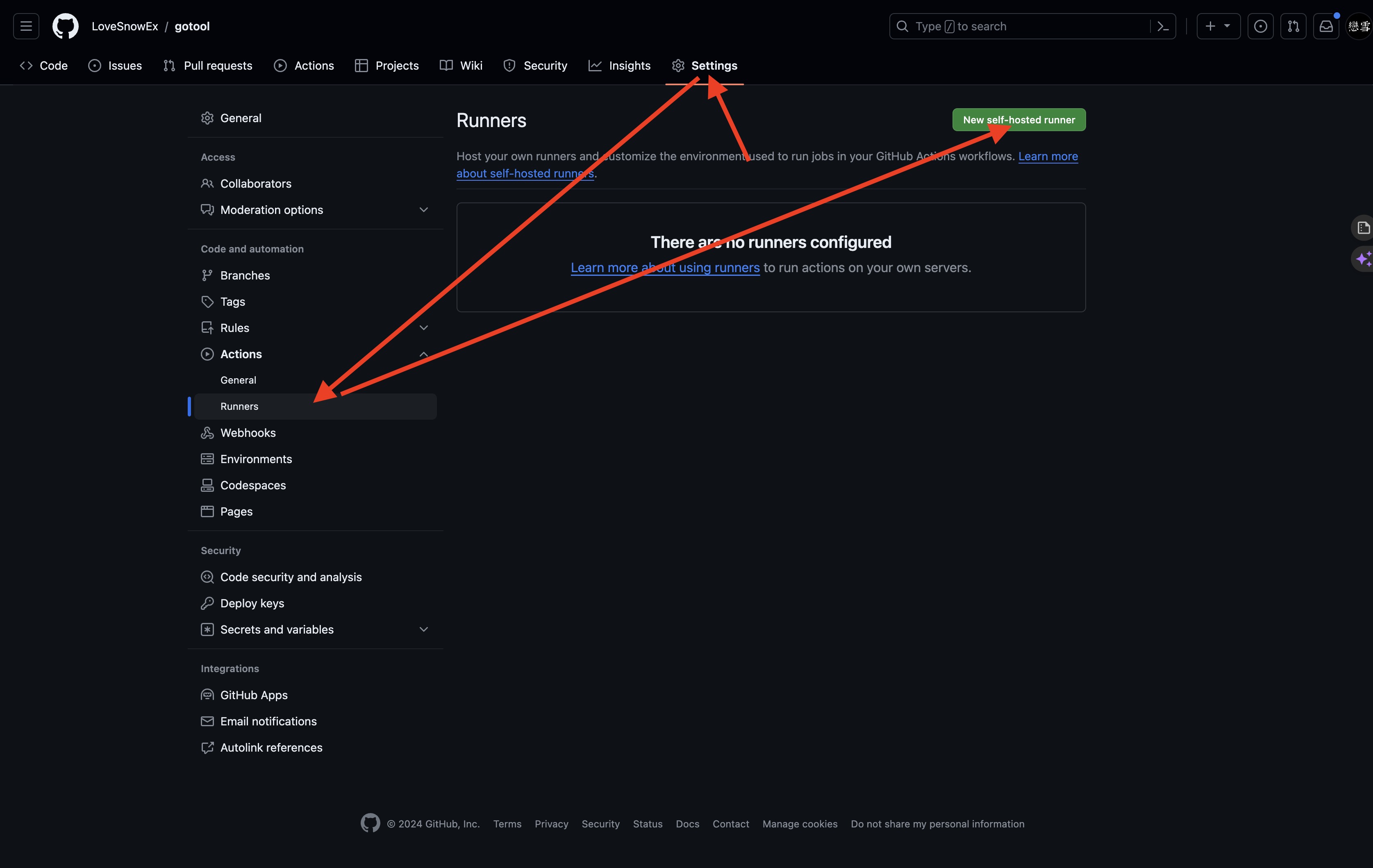1373x868 pixels.
Task: Switch to the Pull requests tab
Action: coord(207,66)
